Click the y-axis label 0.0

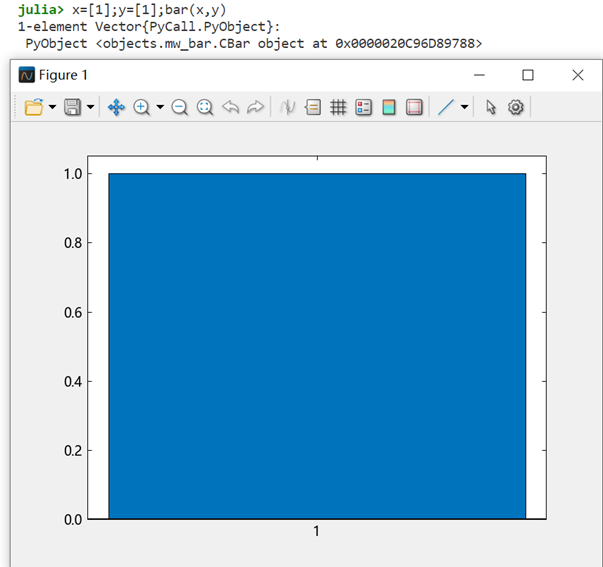click(73, 520)
